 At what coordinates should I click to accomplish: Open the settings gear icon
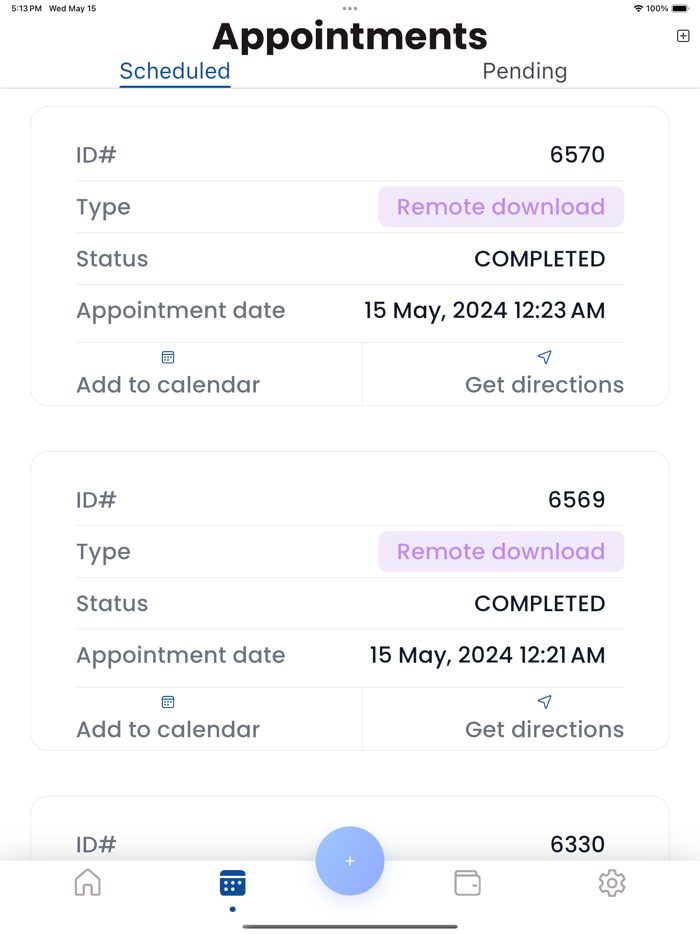[611, 883]
